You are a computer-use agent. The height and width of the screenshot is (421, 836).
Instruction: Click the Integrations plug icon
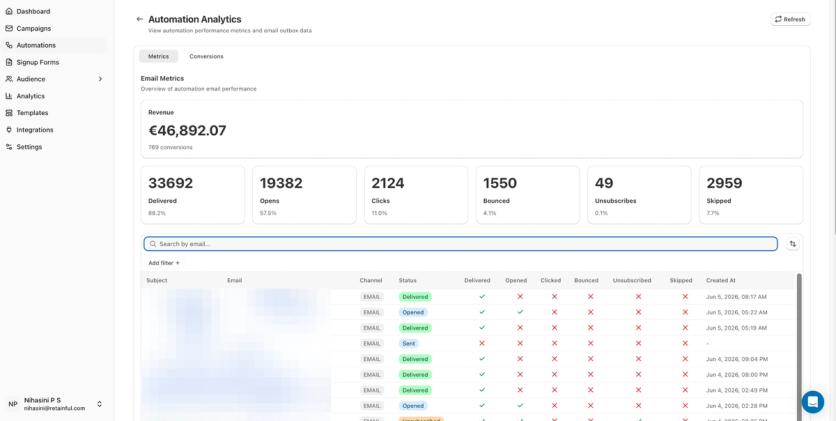(x=9, y=129)
